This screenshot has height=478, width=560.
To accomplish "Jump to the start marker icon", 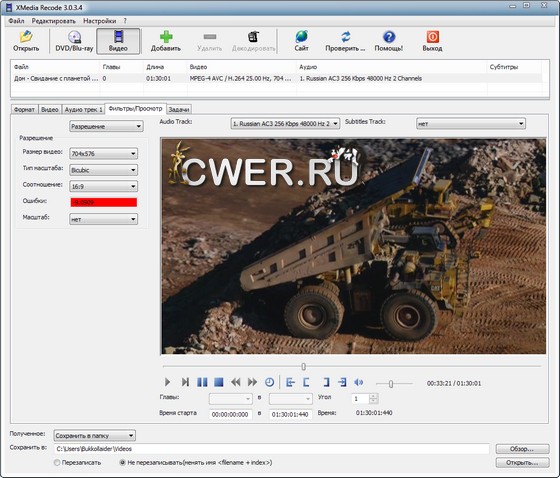I will tap(290, 382).
